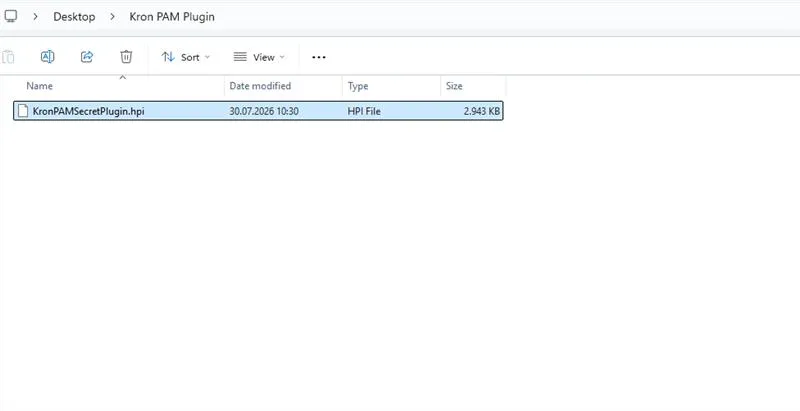800x411 pixels.
Task: Click the date 30.07.2026 10:30 cell
Action: point(264,111)
